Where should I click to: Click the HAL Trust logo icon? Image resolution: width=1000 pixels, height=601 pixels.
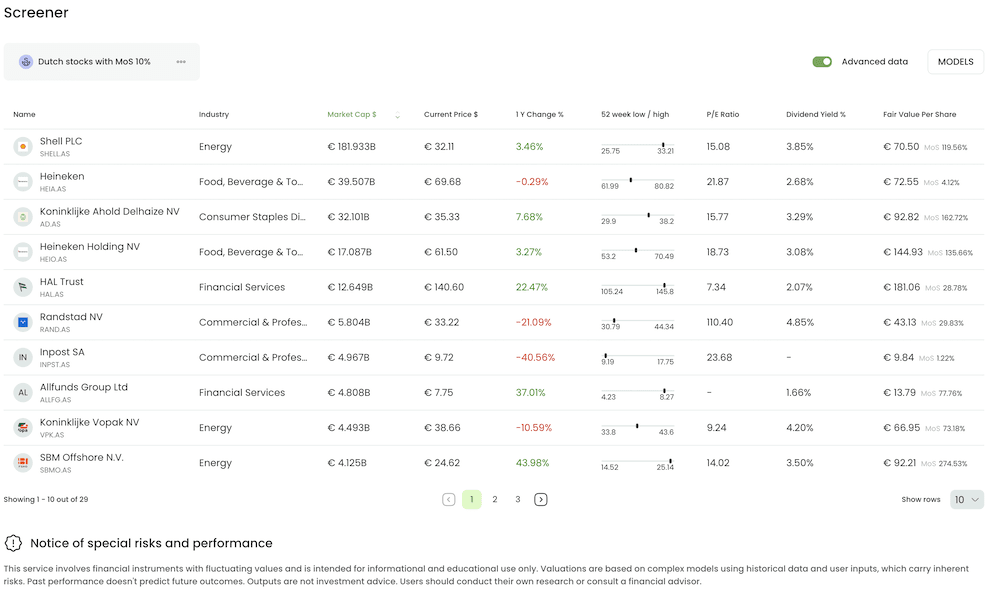pos(23,287)
